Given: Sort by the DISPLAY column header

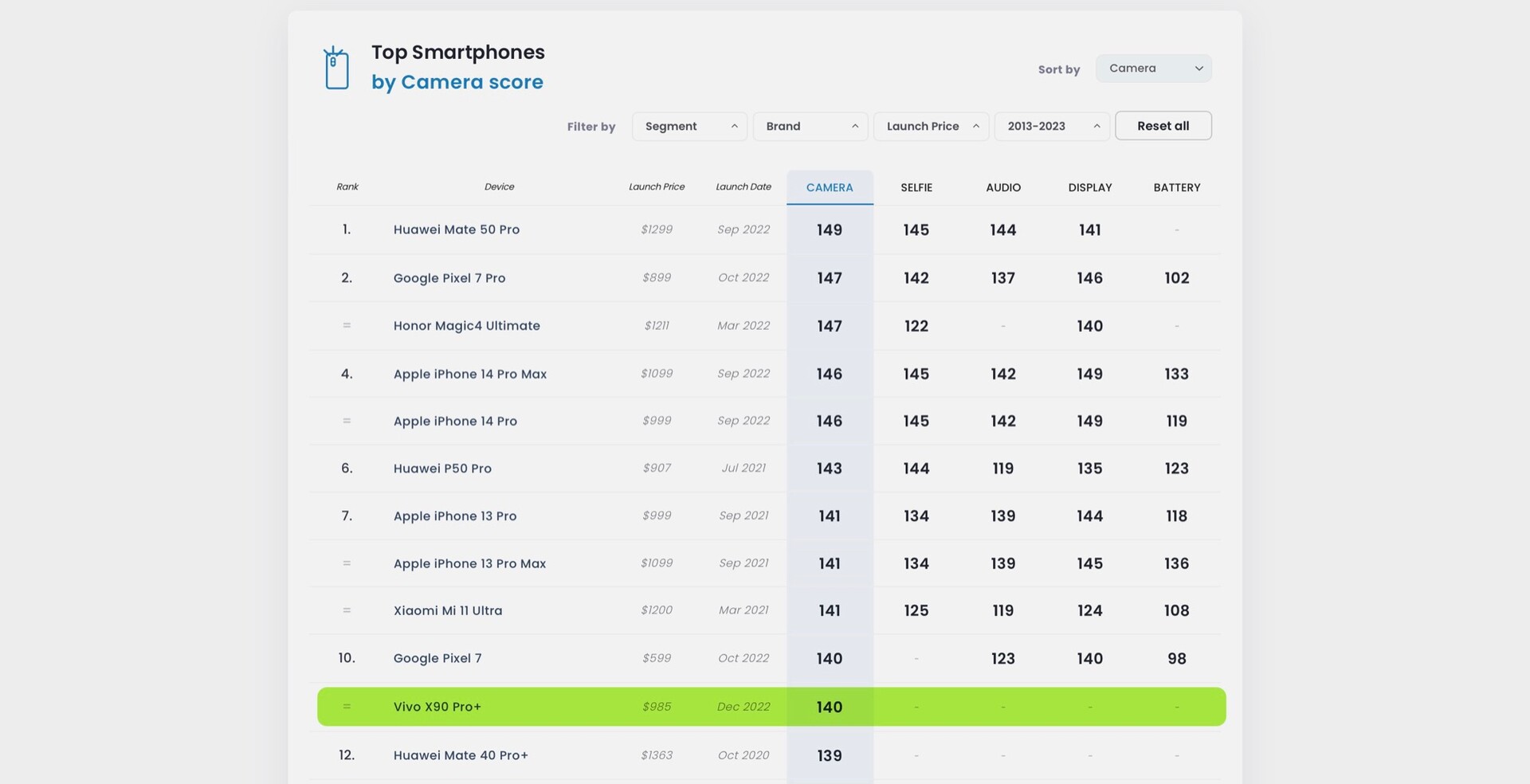Looking at the screenshot, I should pos(1089,187).
